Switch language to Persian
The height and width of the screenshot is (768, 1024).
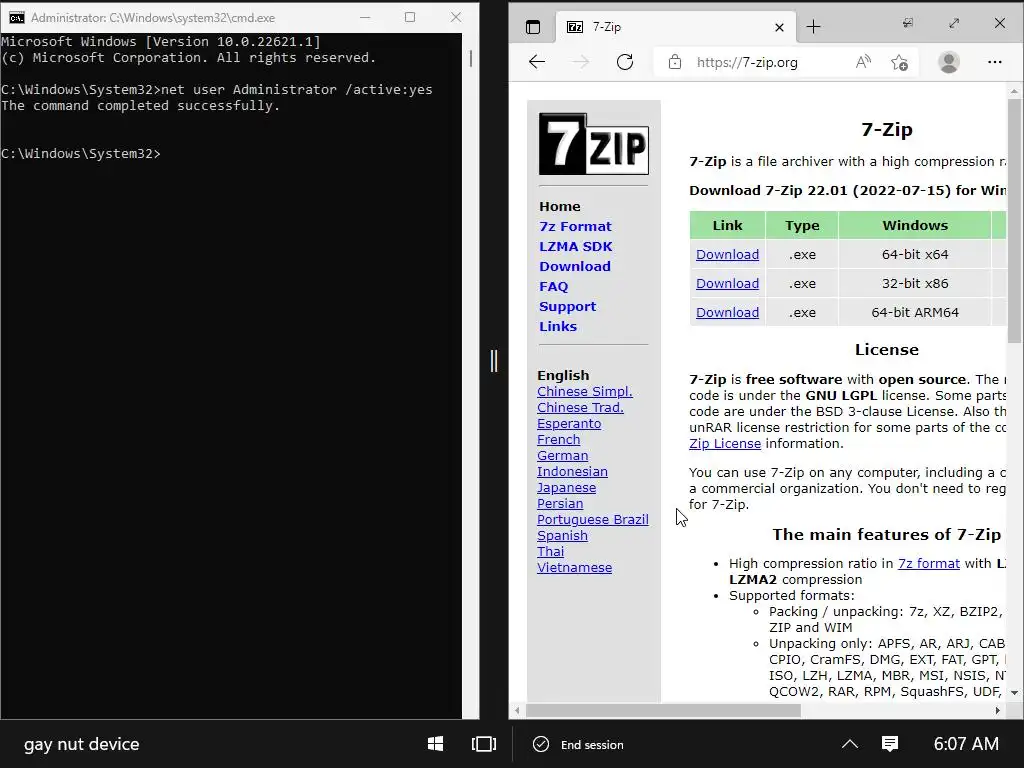560,504
